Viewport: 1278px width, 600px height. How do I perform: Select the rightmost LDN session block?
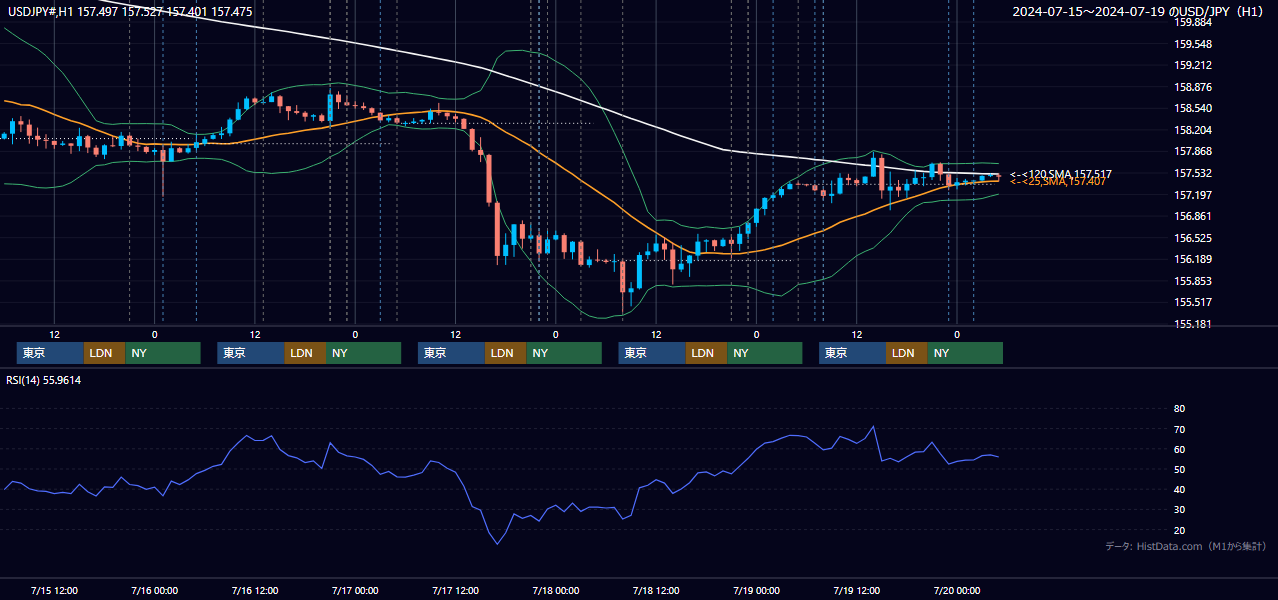[x=906, y=353]
